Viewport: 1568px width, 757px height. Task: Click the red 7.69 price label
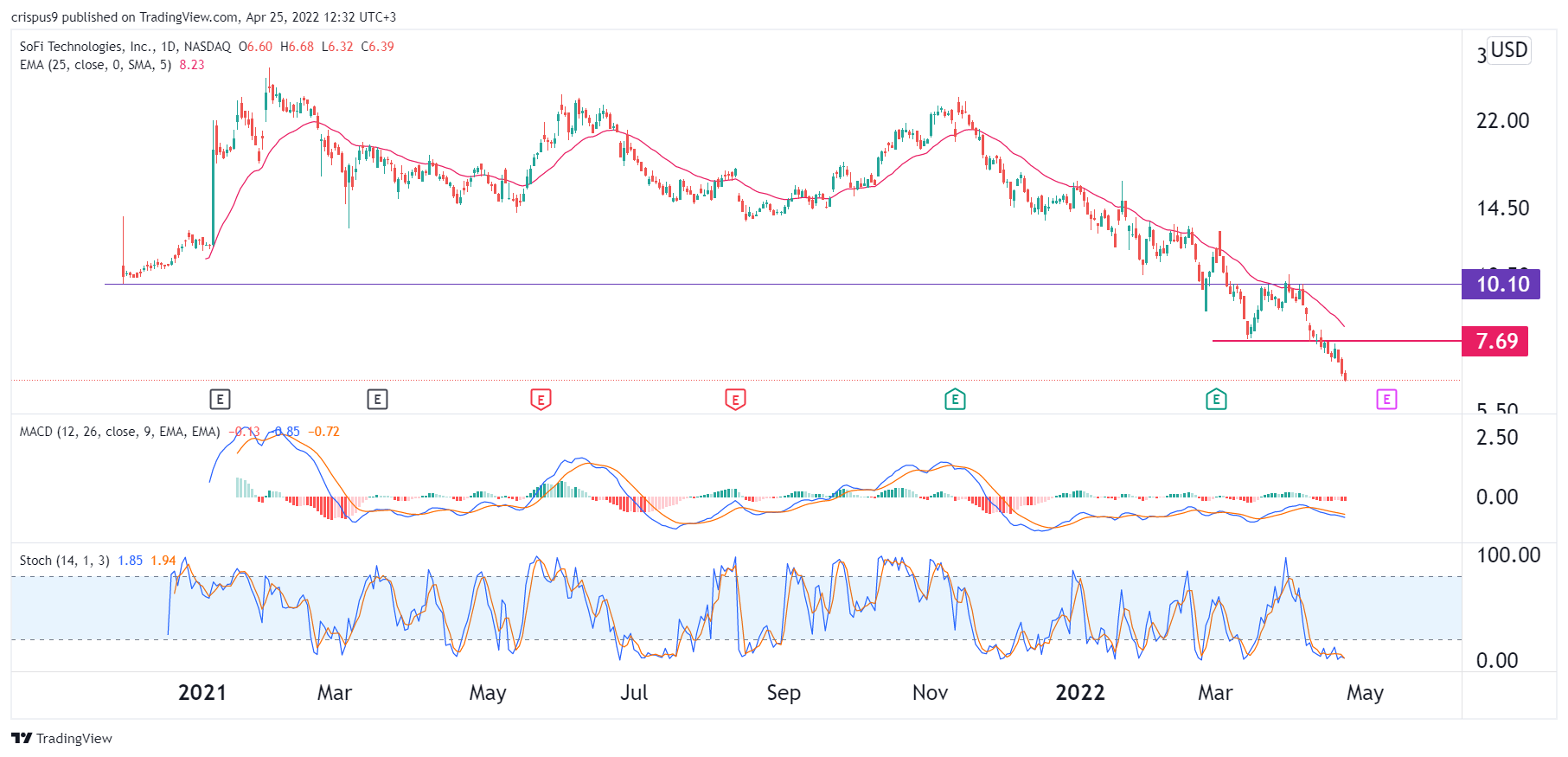tap(1495, 341)
